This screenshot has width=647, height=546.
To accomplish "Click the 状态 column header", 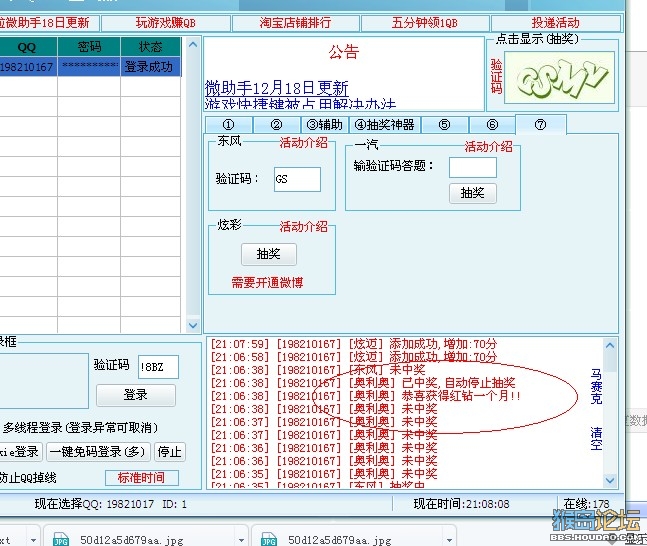I will pyautogui.click(x=151, y=47).
